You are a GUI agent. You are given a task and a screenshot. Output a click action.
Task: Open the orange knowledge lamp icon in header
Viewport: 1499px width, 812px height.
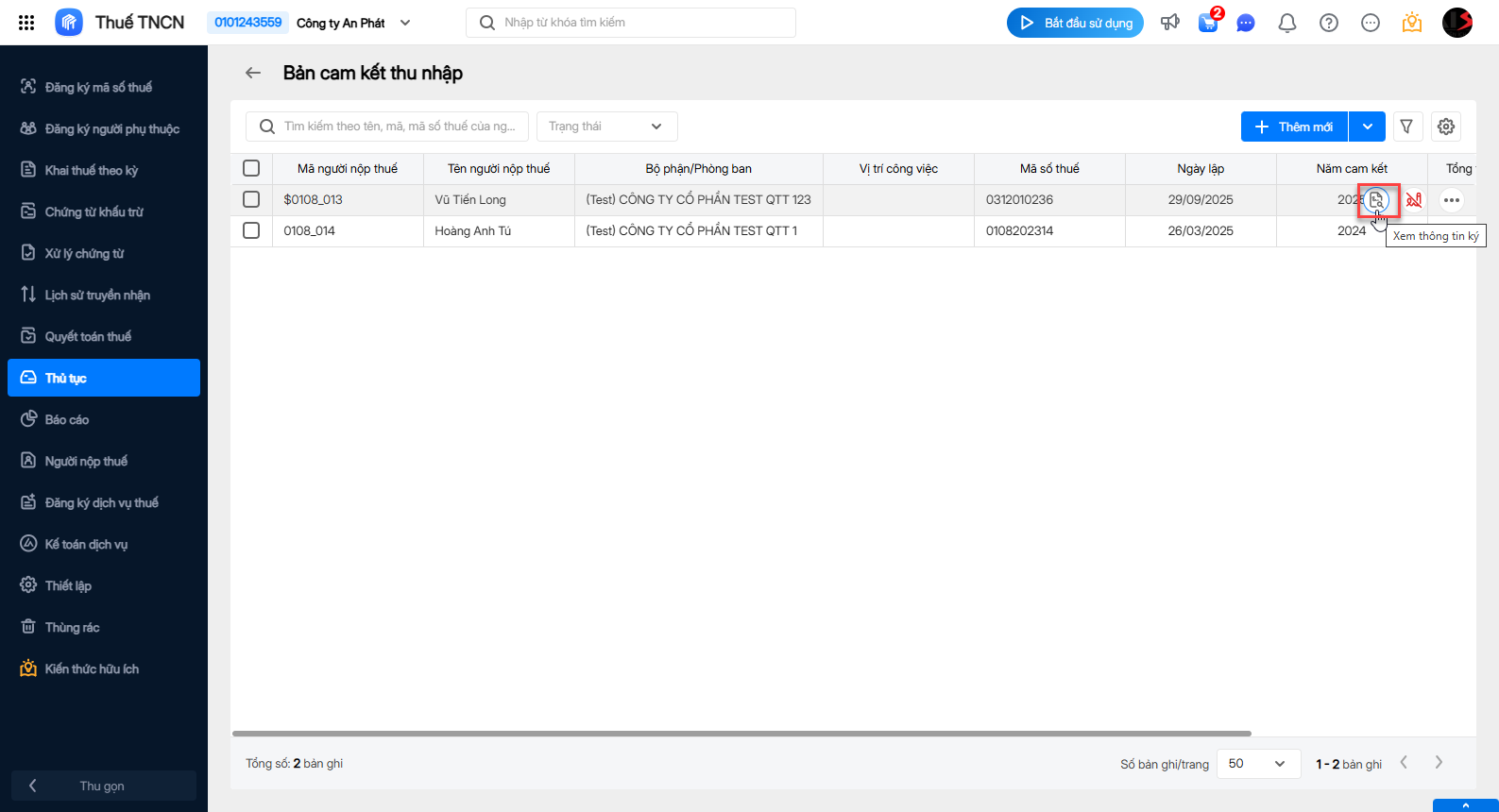pyautogui.click(x=1412, y=23)
